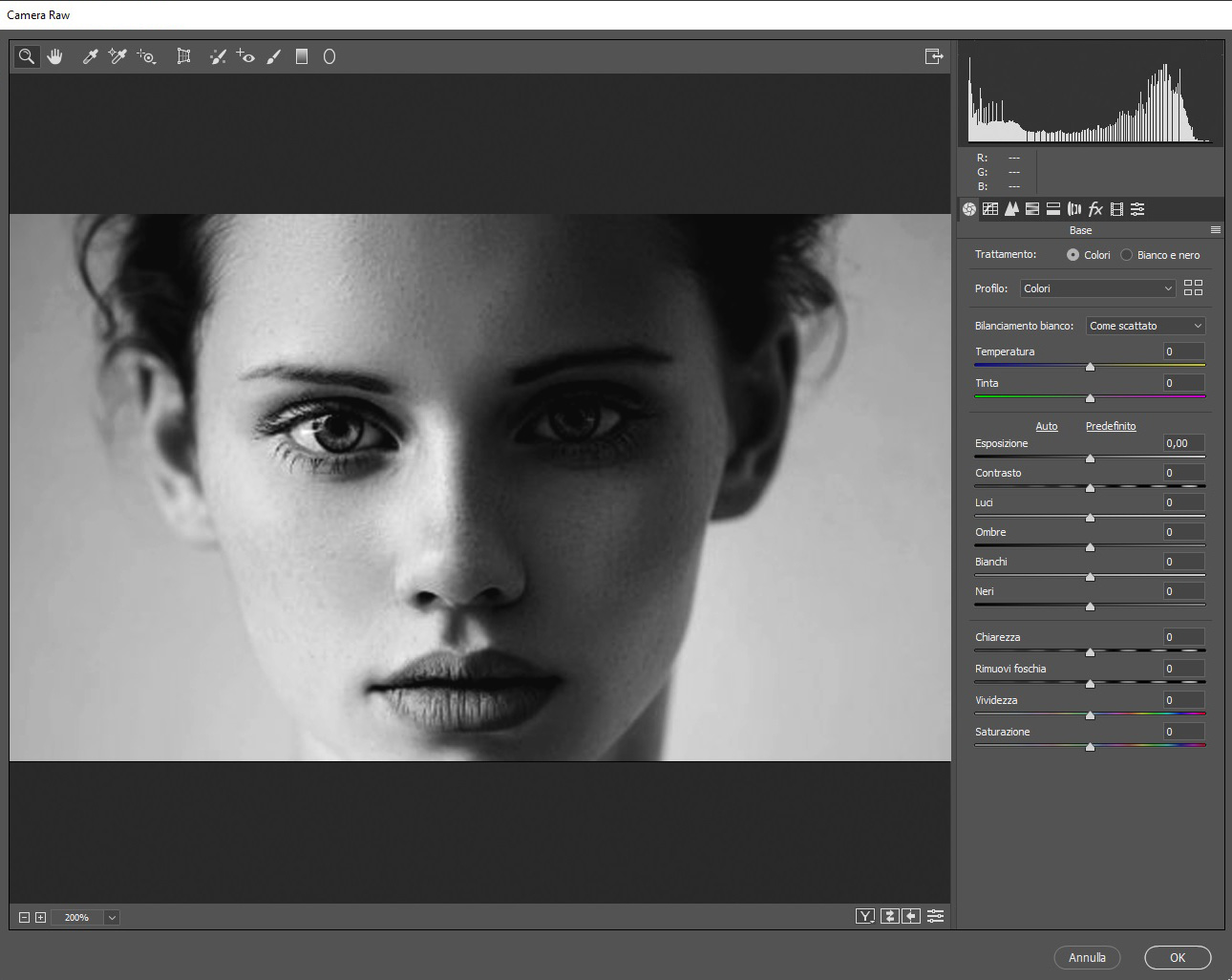Cycle the before/after Y view

coord(865,916)
